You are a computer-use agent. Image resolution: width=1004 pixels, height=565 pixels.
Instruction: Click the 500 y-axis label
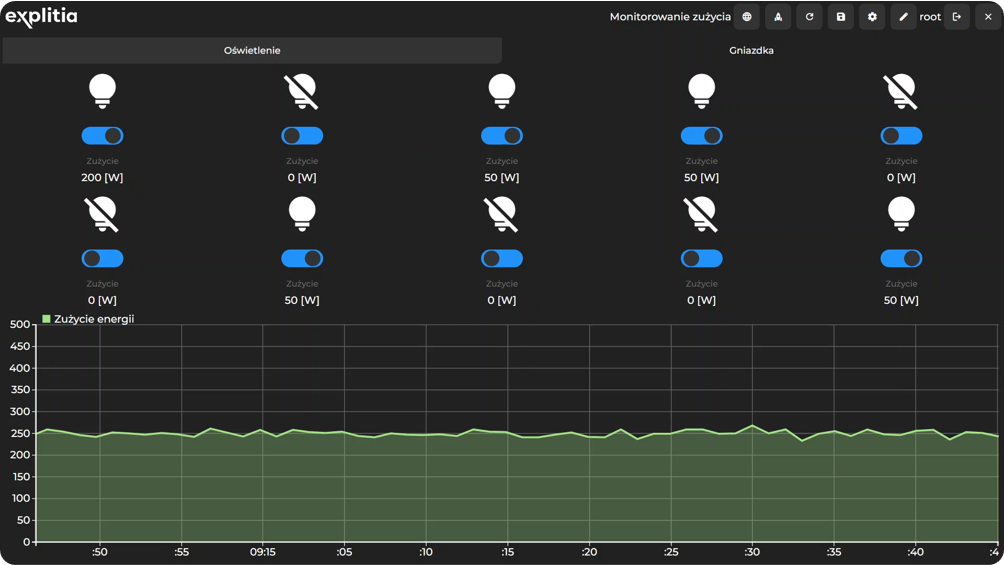click(20, 324)
